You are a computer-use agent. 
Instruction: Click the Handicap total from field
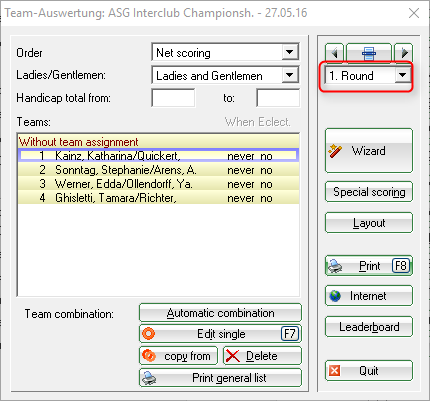point(173,98)
